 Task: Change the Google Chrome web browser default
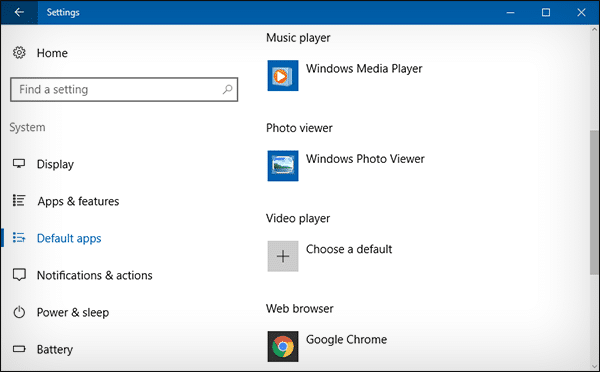coord(346,340)
